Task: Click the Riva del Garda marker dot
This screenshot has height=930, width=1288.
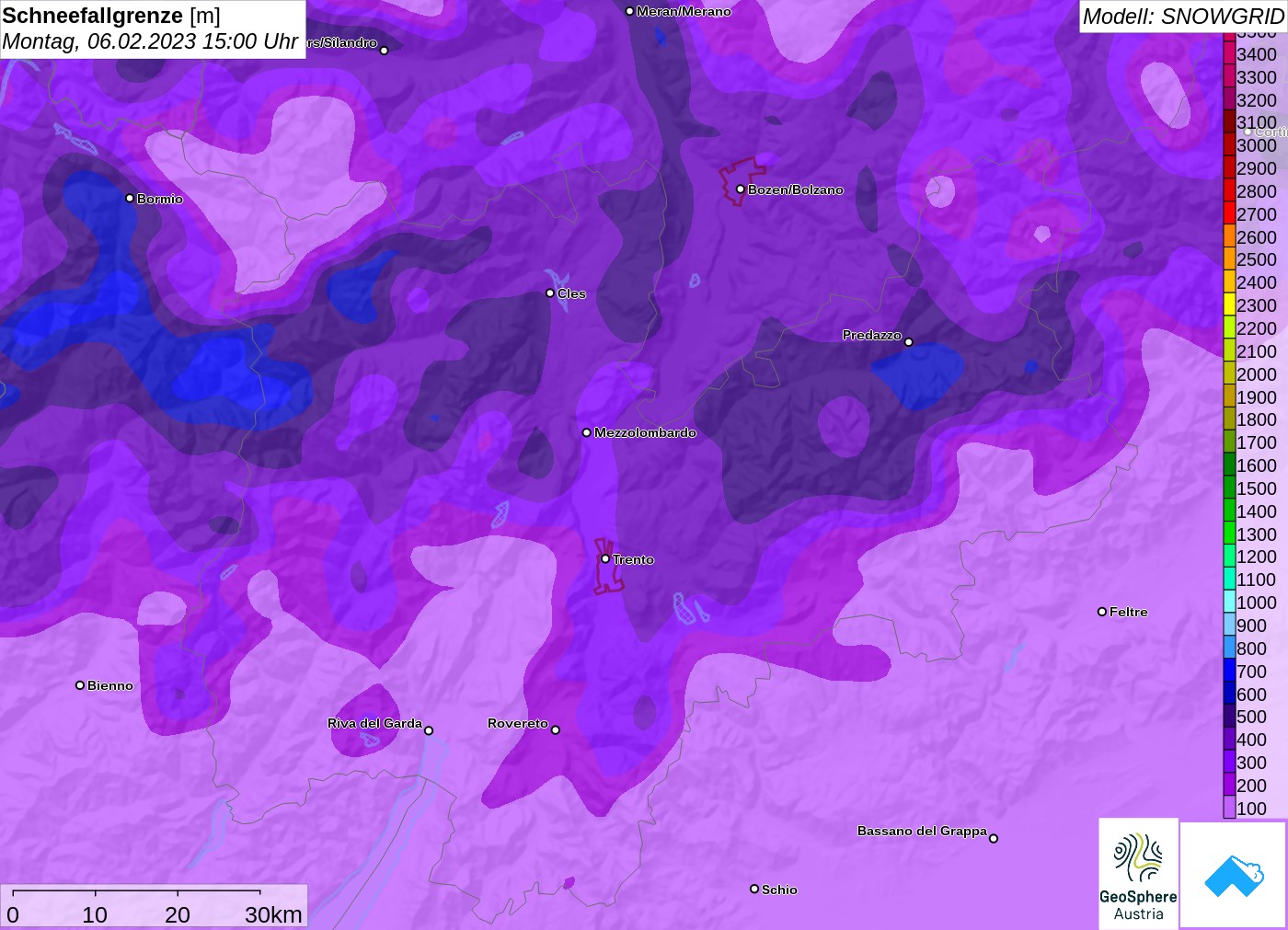Action: [429, 730]
